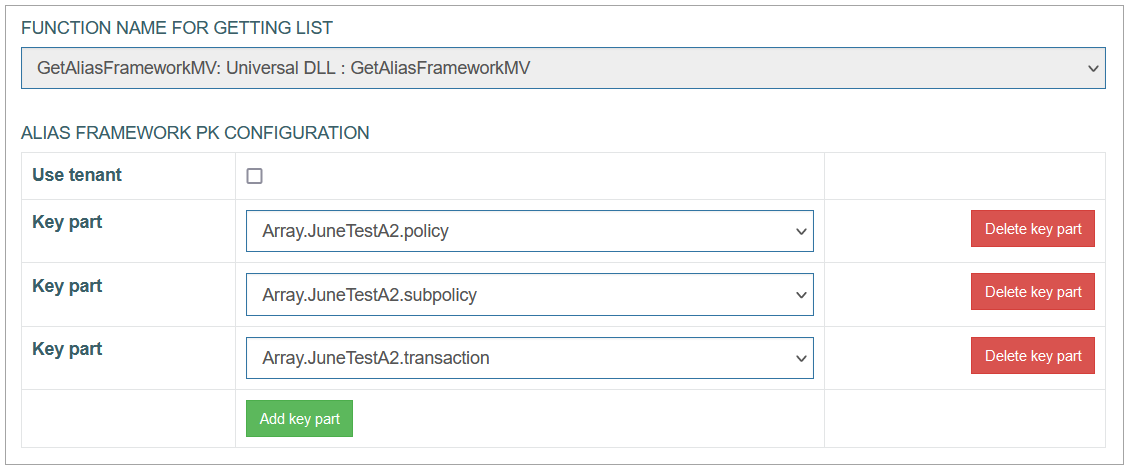
Task: Click the chevron arrow of the function name selector
Action: click(1092, 68)
